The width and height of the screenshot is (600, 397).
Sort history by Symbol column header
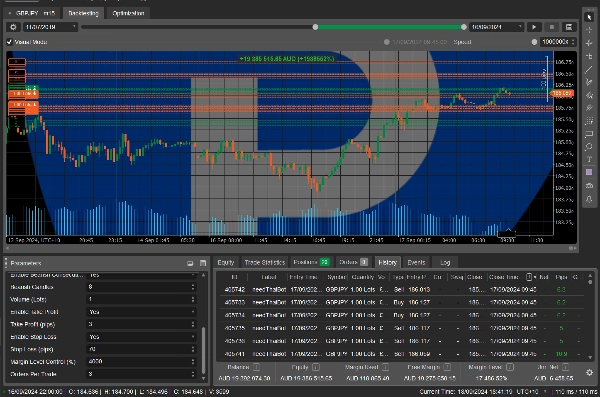click(336, 277)
